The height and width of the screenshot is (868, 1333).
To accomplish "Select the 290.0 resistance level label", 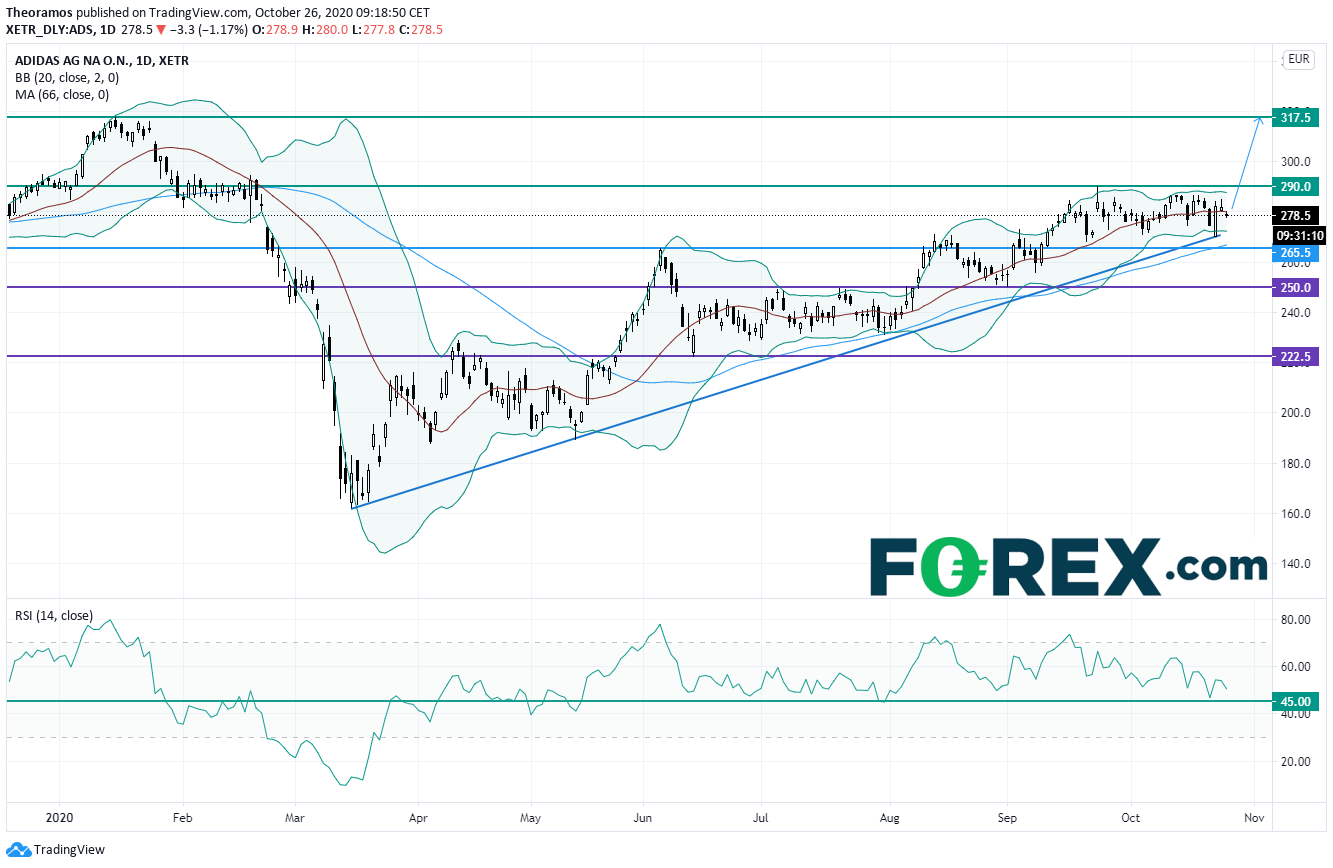I will pyautogui.click(x=1294, y=186).
